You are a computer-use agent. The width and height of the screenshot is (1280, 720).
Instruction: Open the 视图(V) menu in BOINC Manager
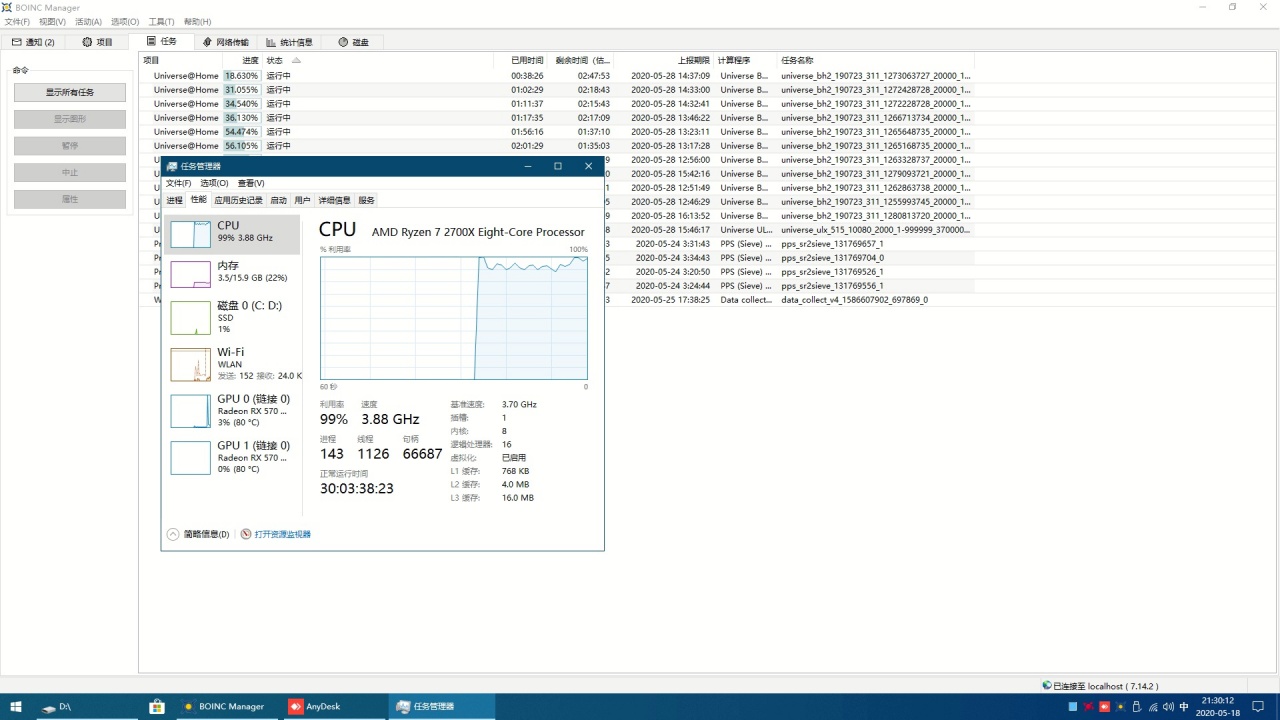52,21
